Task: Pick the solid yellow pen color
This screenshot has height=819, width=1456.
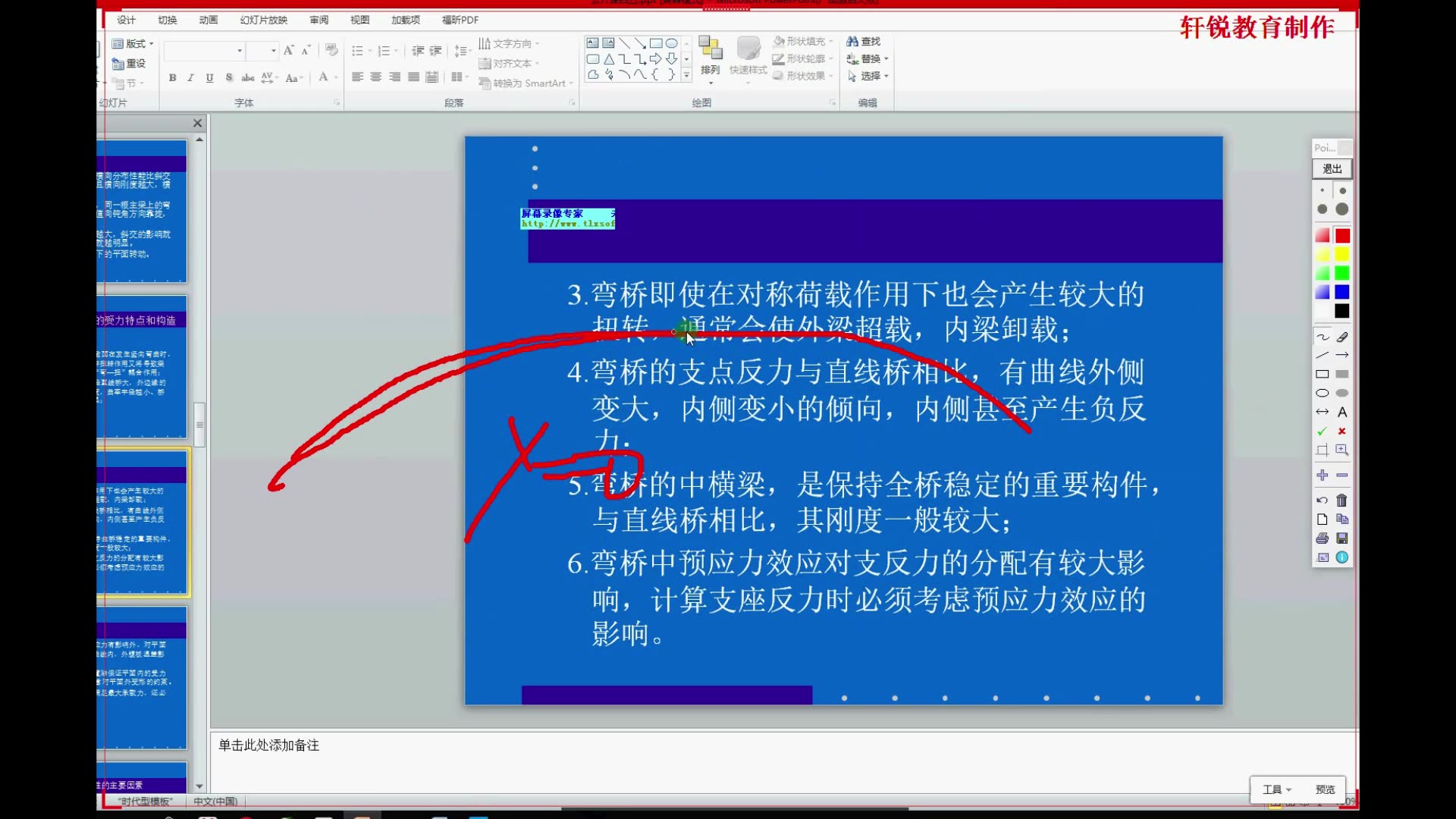Action: point(1342,255)
